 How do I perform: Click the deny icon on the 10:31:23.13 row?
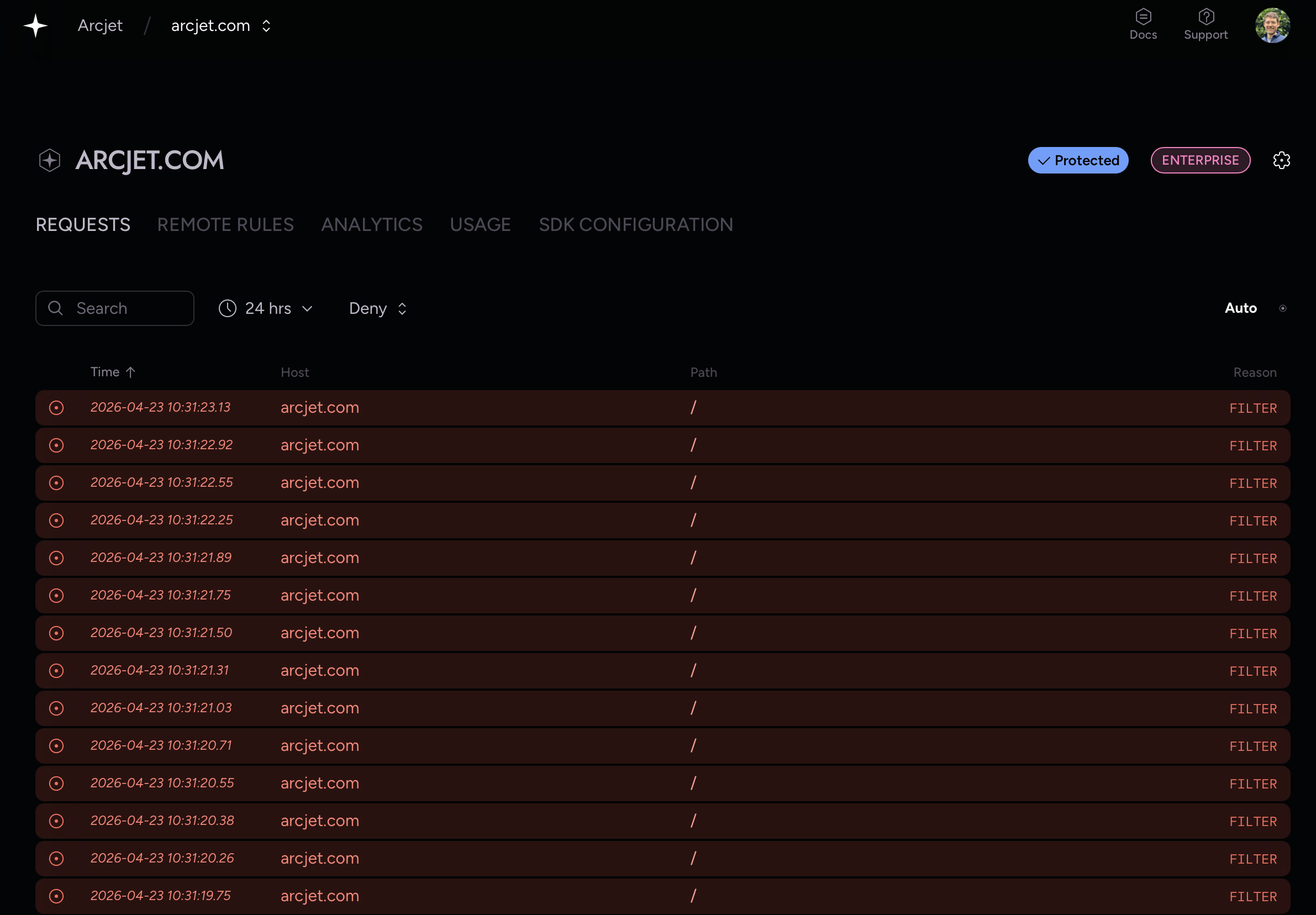(56, 408)
